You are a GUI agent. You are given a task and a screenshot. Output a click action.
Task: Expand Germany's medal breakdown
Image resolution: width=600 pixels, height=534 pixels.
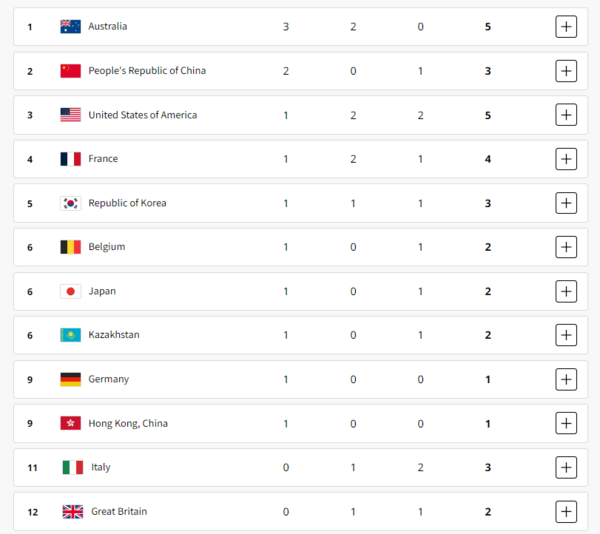(x=566, y=379)
